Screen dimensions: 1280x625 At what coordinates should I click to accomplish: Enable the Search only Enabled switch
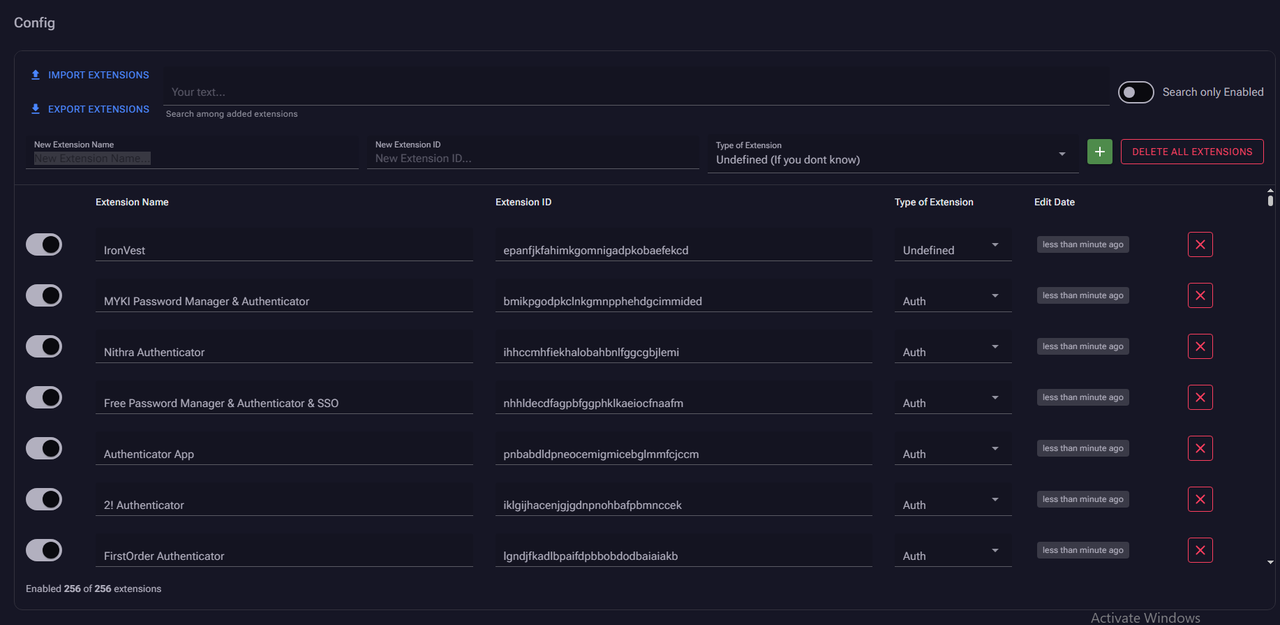pos(1136,92)
